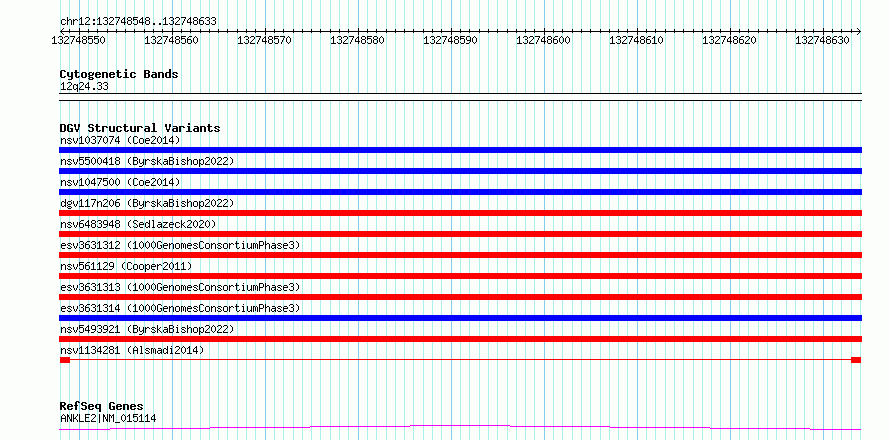Open the esv3631312 1000Genomes variant label
Image resolution: width=890 pixels, height=440 pixels.
point(180,245)
